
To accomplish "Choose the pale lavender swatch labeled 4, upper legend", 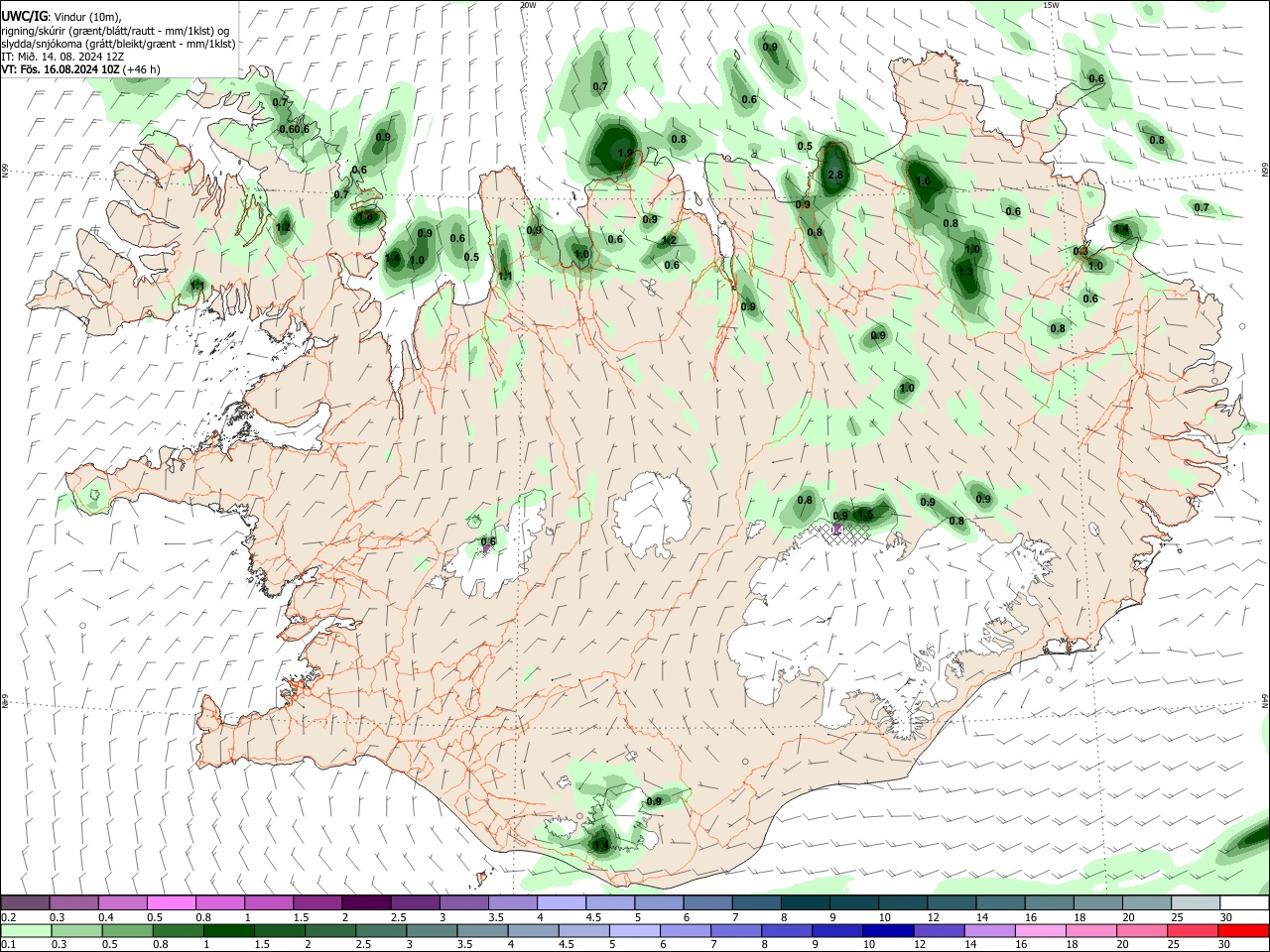I will pos(562,902).
